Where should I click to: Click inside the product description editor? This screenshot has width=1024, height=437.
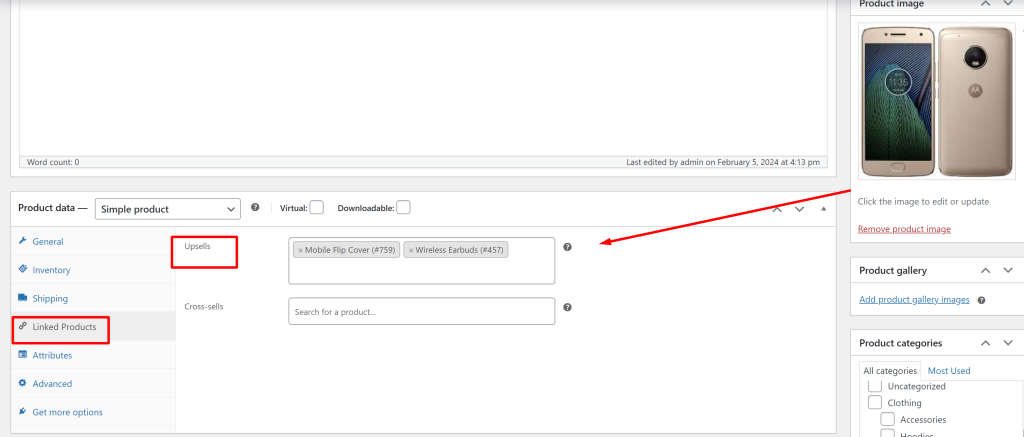tap(423, 77)
